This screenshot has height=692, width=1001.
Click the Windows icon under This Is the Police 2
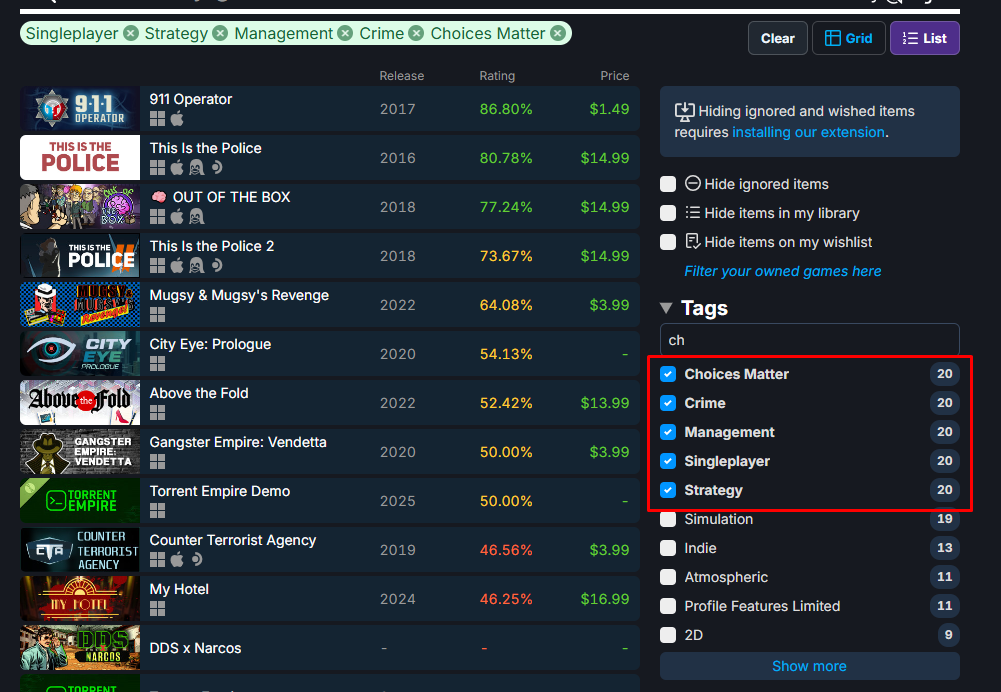click(x=157, y=266)
